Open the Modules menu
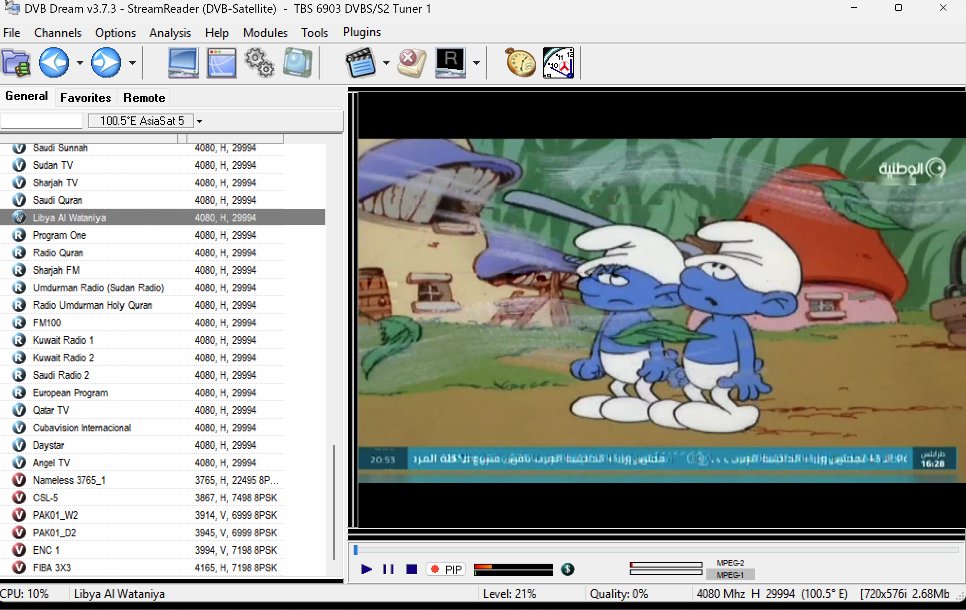This screenshot has height=610, width=966. pyautogui.click(x=266, y=33)
